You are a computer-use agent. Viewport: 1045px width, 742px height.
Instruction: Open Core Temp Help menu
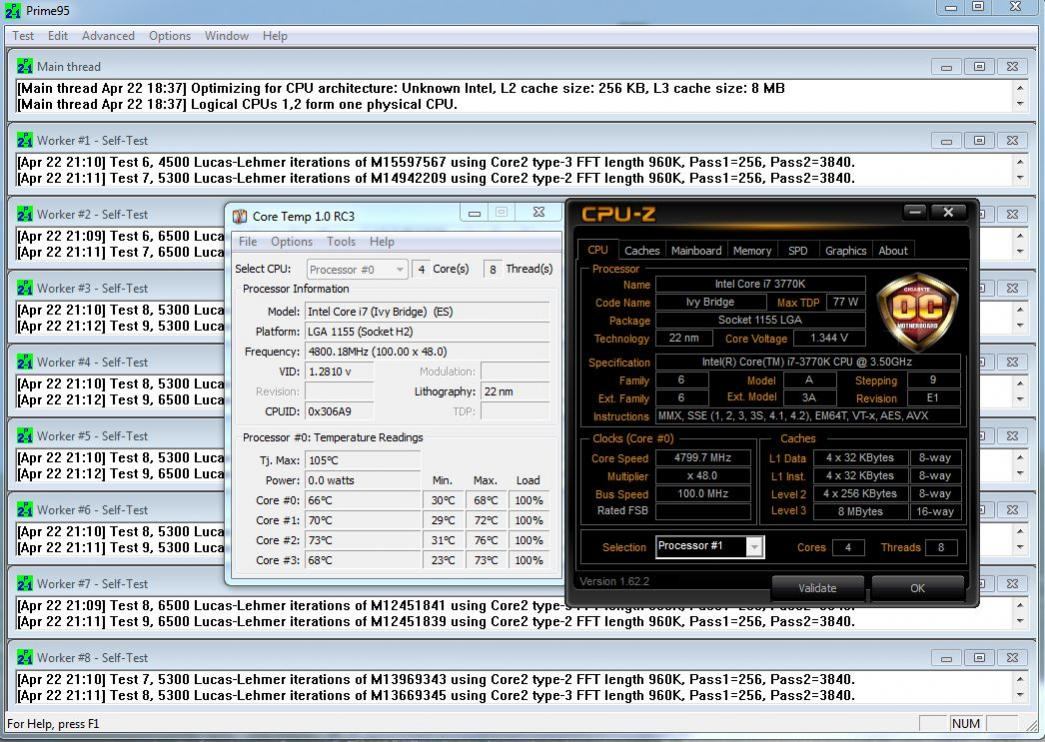[382, 241]
